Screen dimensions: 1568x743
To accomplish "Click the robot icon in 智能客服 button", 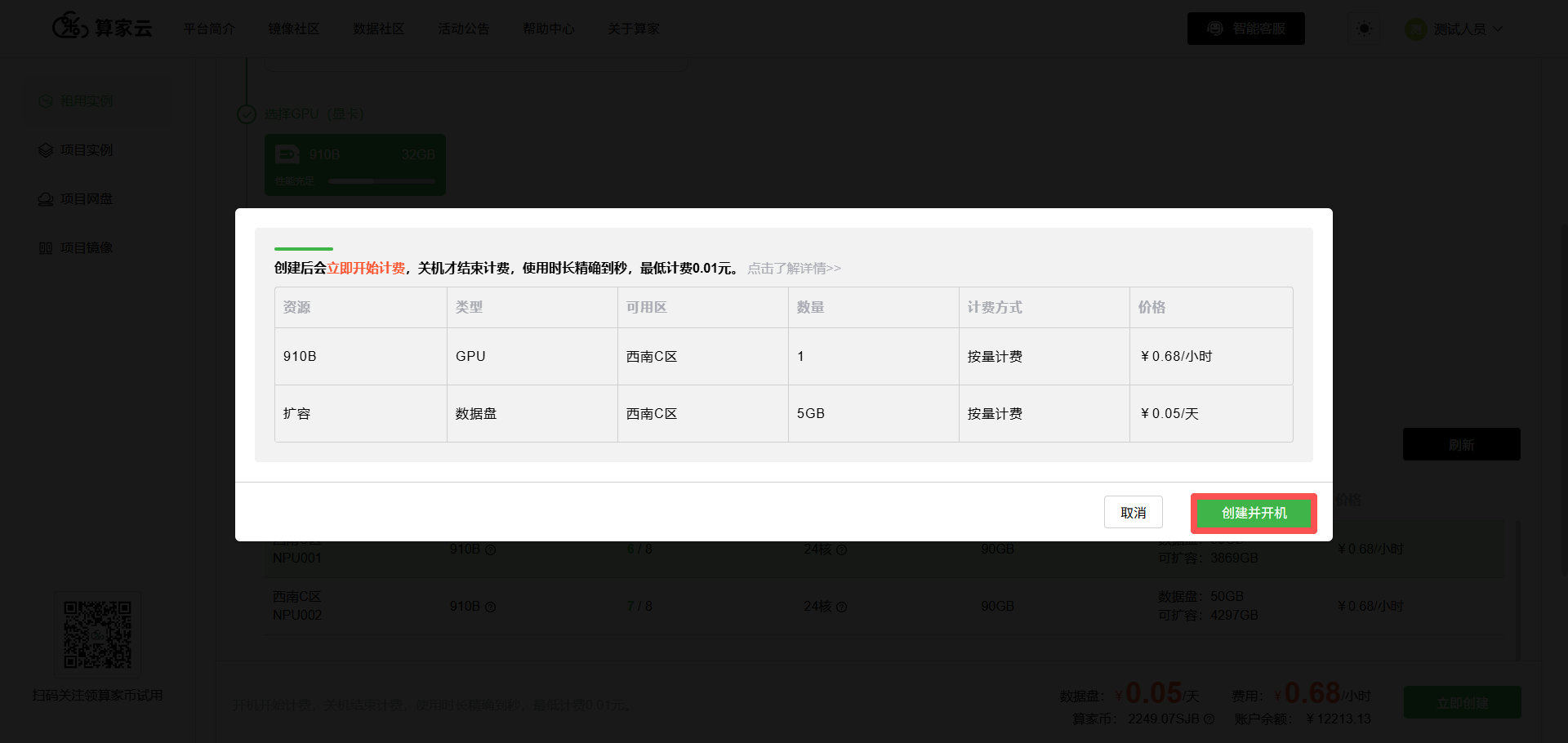I will pyautogui.click(x=1215, y=29).
